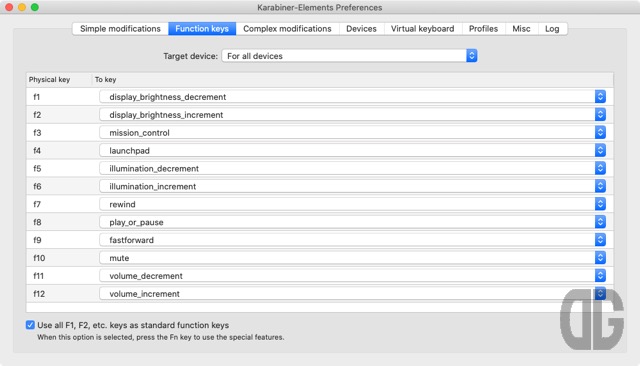Expand the f11 volume_decrement selector

tap(352, 276)
